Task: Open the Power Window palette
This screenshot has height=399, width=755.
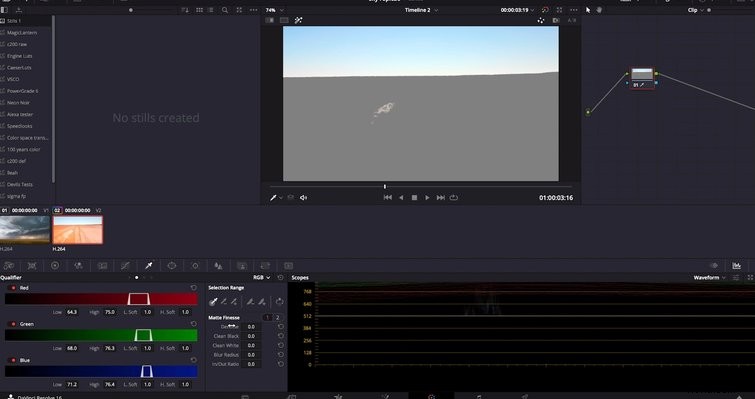Action: 172,266
